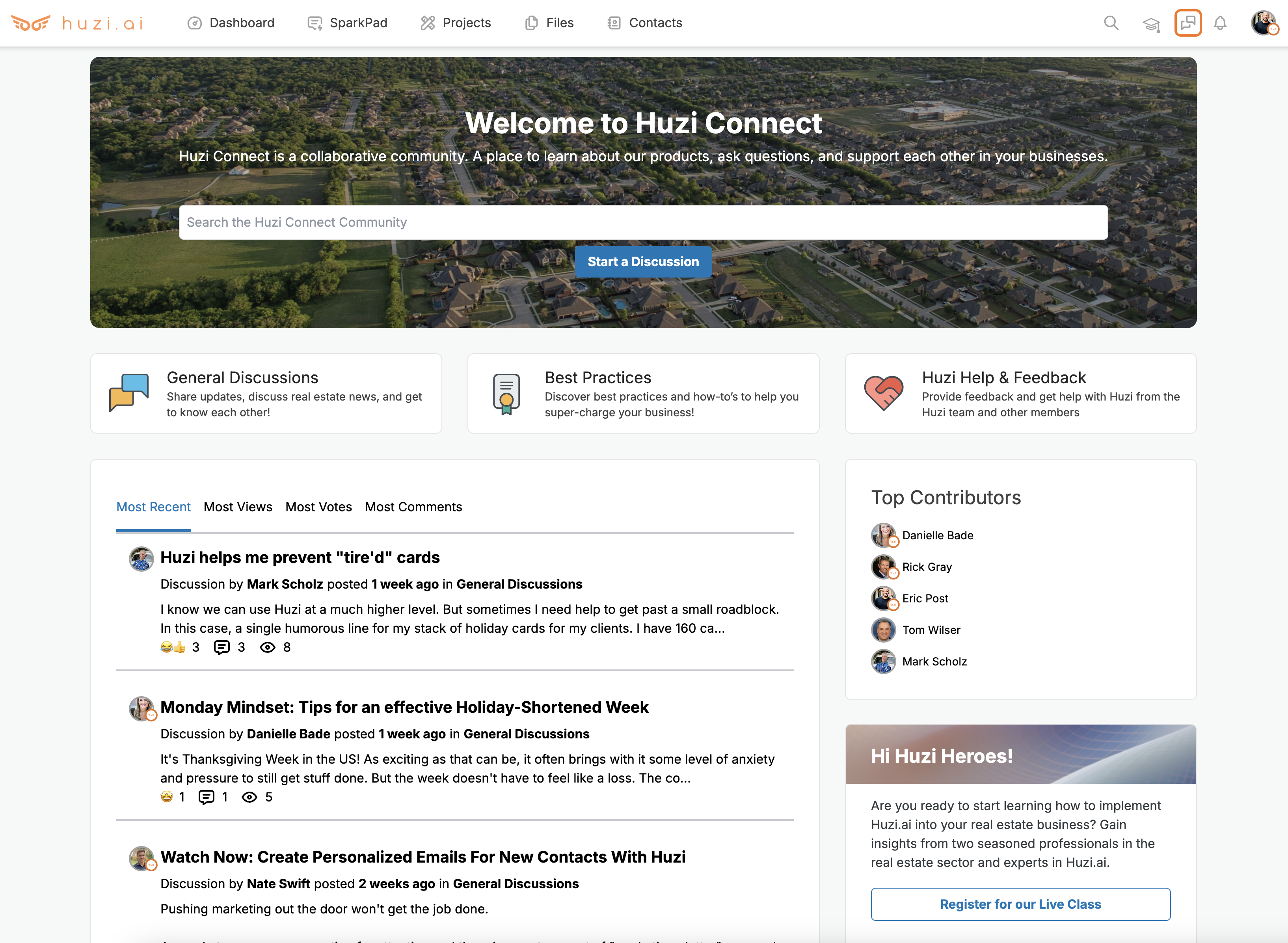Click the General Discussions speech bubbles icon
This screenshot has height=943, width=1288.
click(x=129, y=393)
